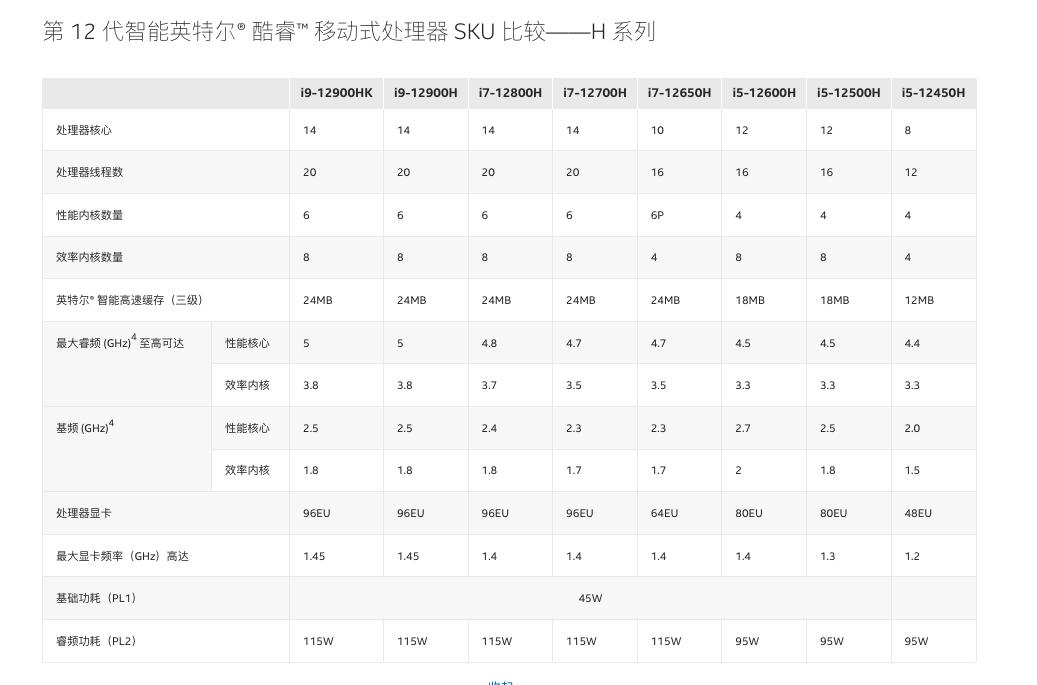Select the i9-12900H column header
The width and height of the screenshot is (1037, 685).
click(x=425, y=93)
